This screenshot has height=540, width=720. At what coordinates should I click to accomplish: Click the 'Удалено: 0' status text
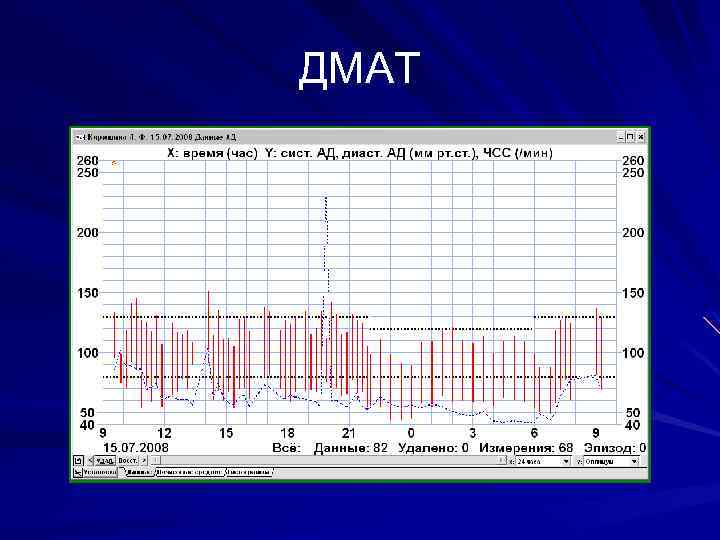(x=433, y=448)
